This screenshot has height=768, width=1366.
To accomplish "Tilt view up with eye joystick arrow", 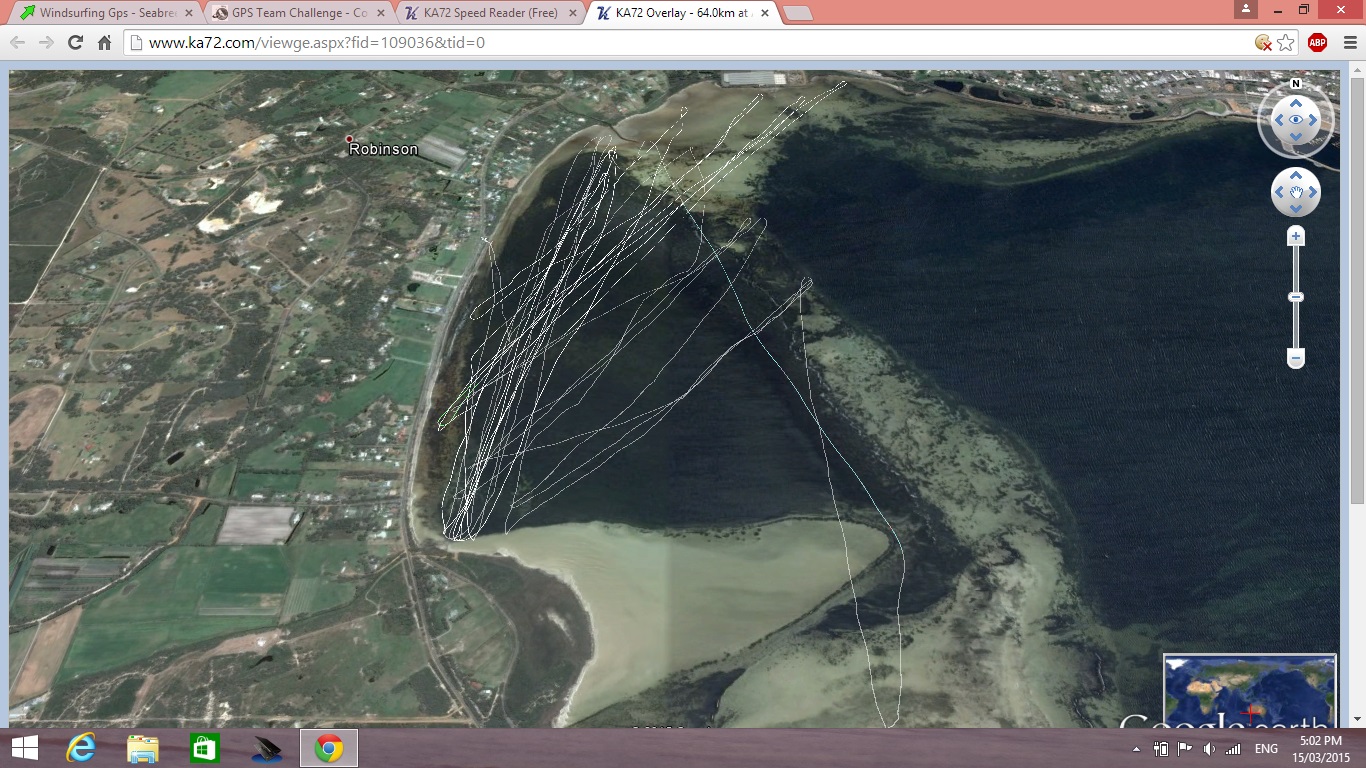I will (1296, 102).
